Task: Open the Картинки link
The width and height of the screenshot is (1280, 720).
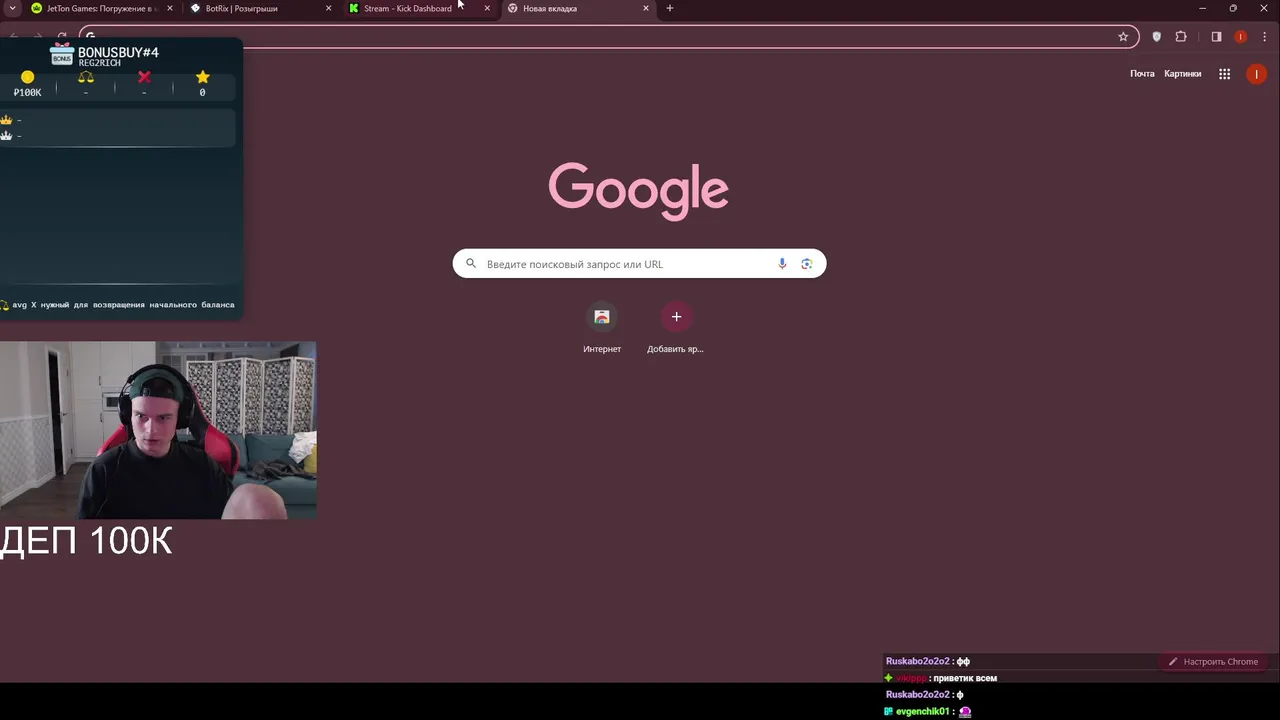Action: coord(1183,74)
